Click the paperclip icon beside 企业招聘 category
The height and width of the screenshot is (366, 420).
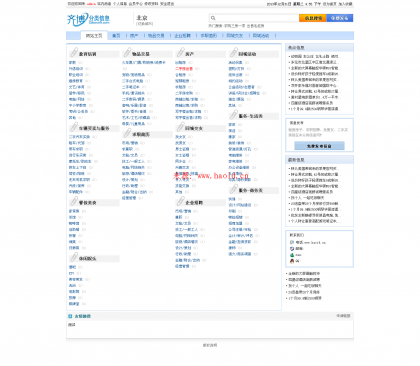[x=180, y=201]
